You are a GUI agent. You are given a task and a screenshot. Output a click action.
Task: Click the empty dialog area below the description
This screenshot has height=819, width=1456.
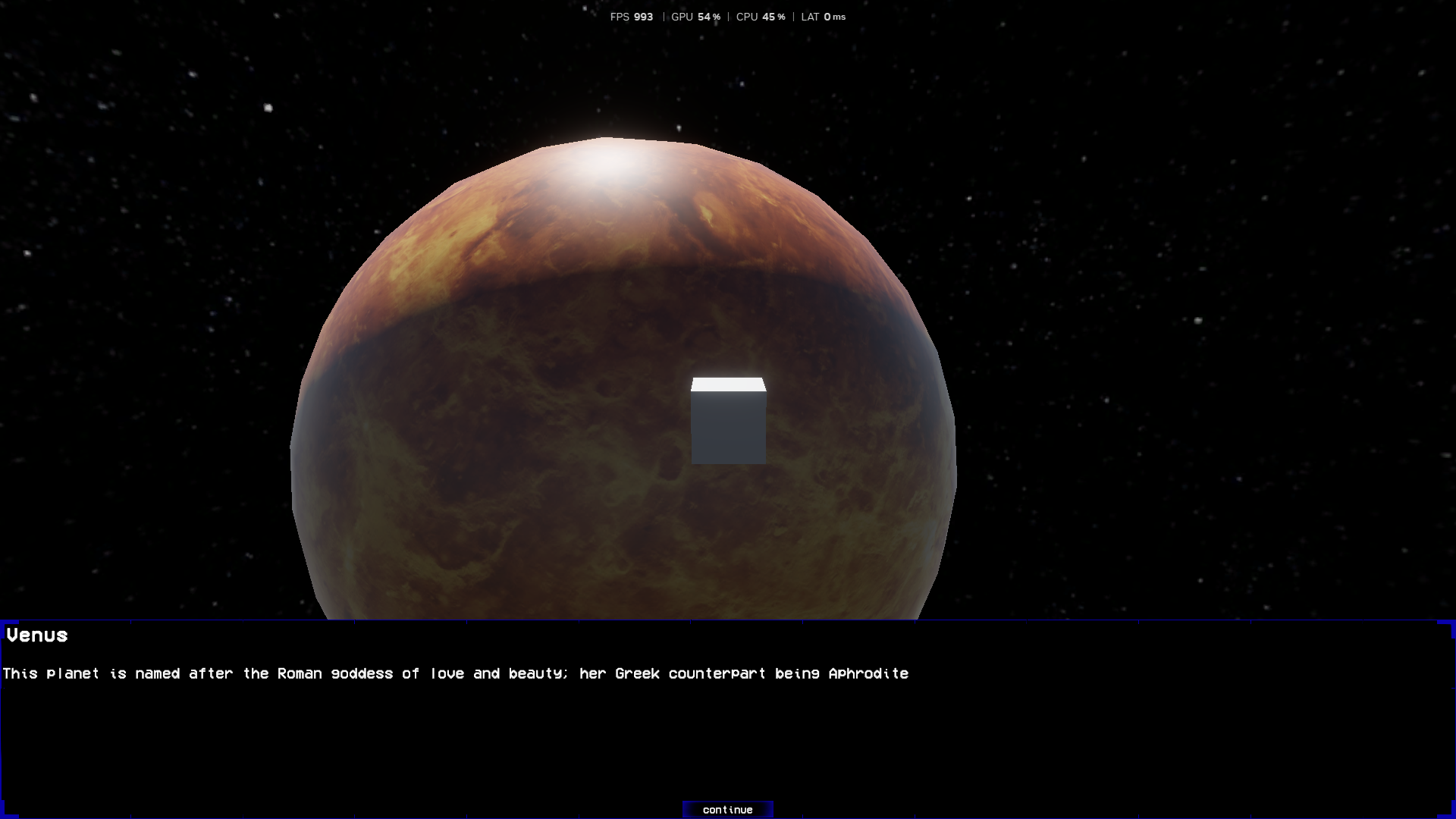pos(728,739)
